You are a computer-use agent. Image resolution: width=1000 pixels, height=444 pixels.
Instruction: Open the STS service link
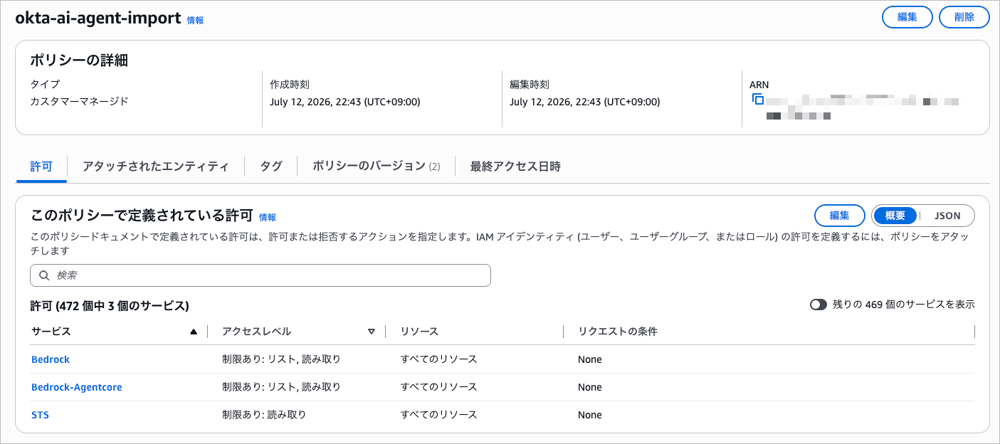pyautogui.click(x=40, y=415)
